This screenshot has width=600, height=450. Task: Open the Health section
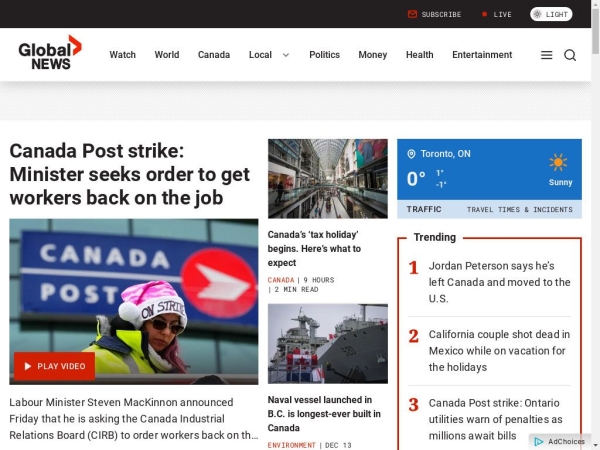click(x=420, y=55)
